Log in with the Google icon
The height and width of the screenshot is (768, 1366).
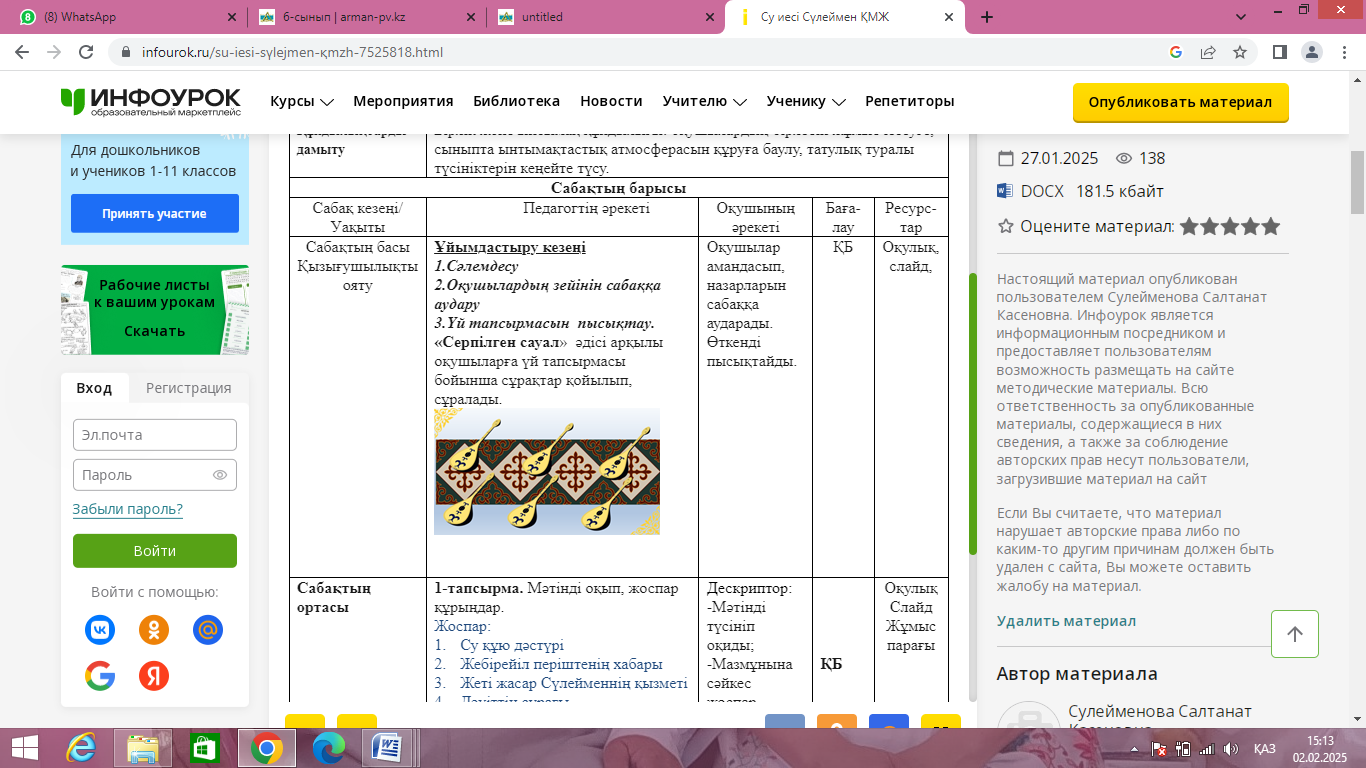pos(100,676)
